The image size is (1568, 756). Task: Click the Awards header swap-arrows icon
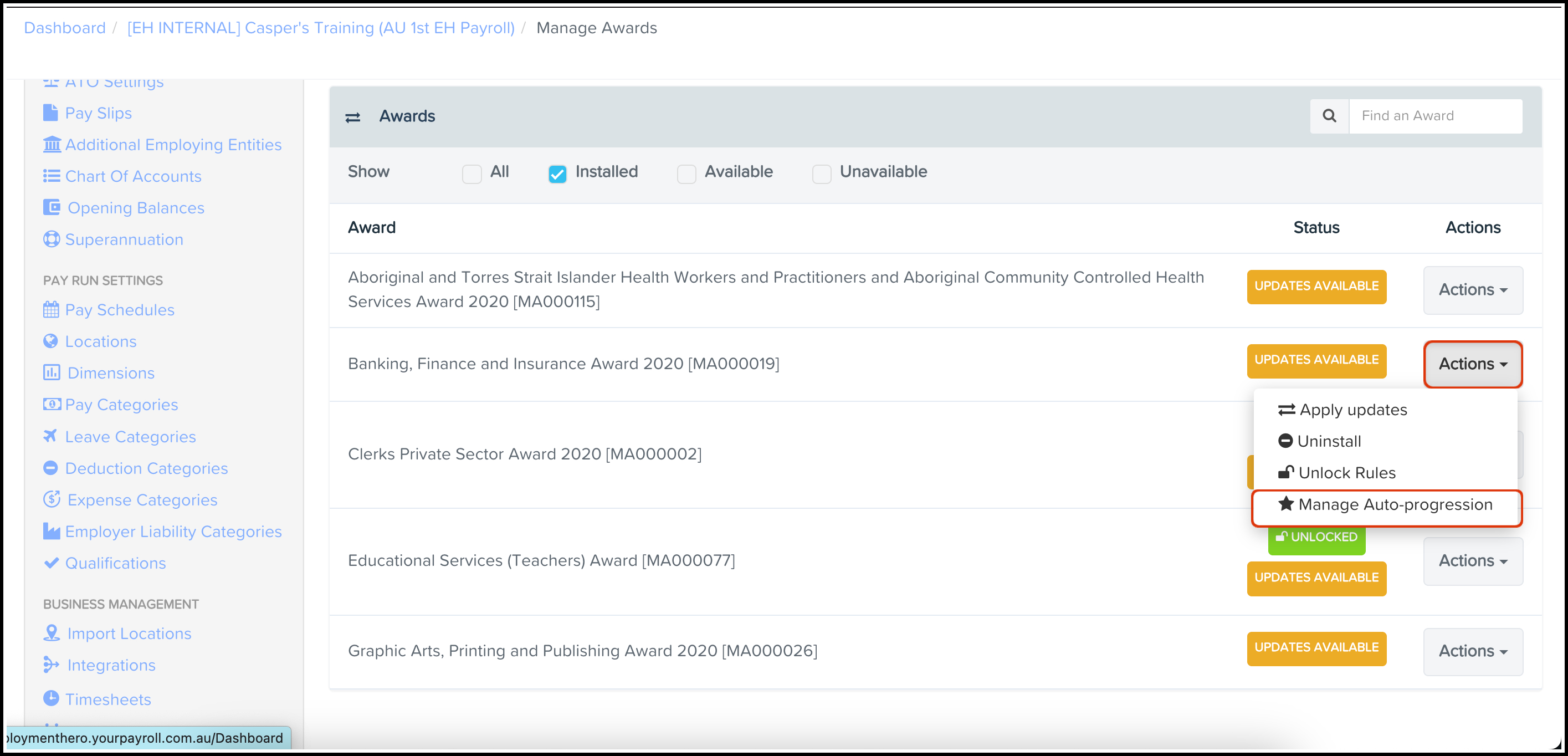pos(352,117)
